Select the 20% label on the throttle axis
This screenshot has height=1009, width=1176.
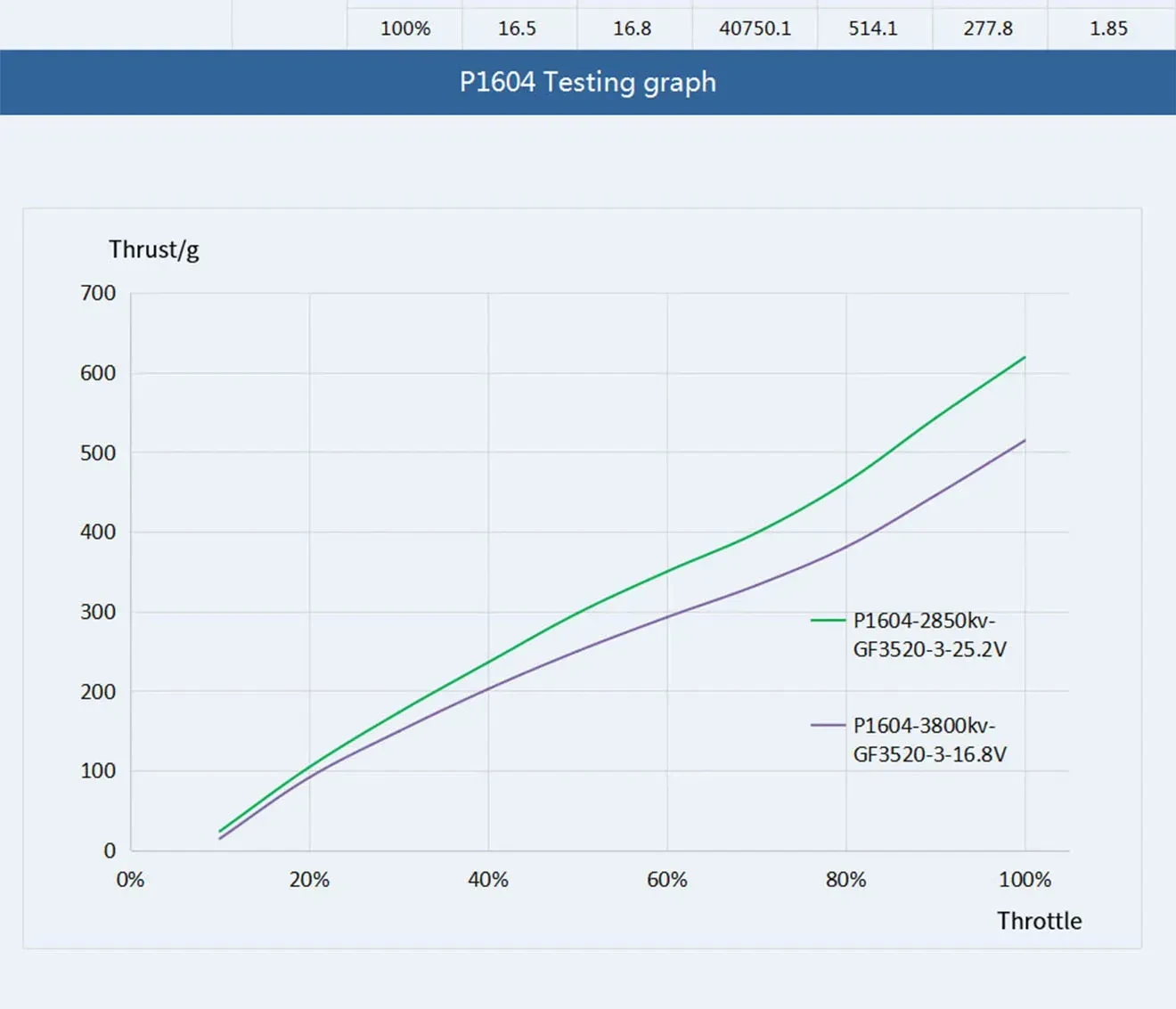(x=309, y=880)
